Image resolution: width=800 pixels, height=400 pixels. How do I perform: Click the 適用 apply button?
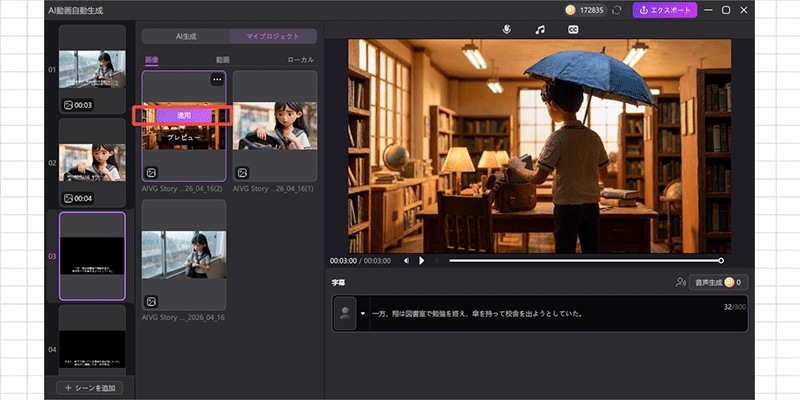pos(184,116)
